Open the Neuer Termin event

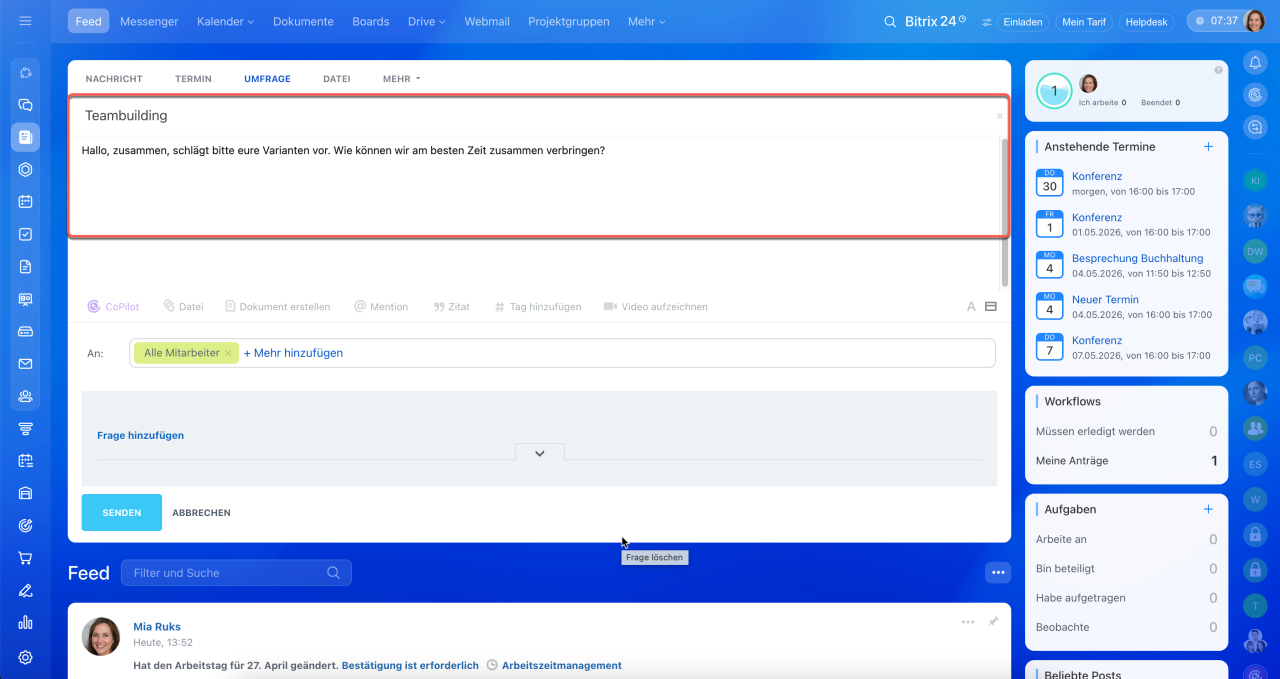[1105, 299]
